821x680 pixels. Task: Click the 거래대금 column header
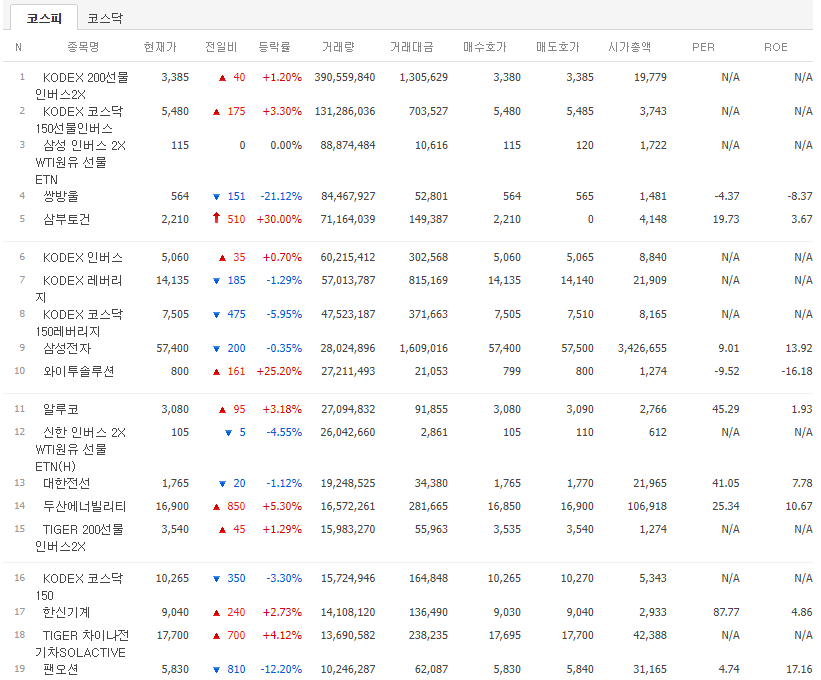tap(412, 47)
